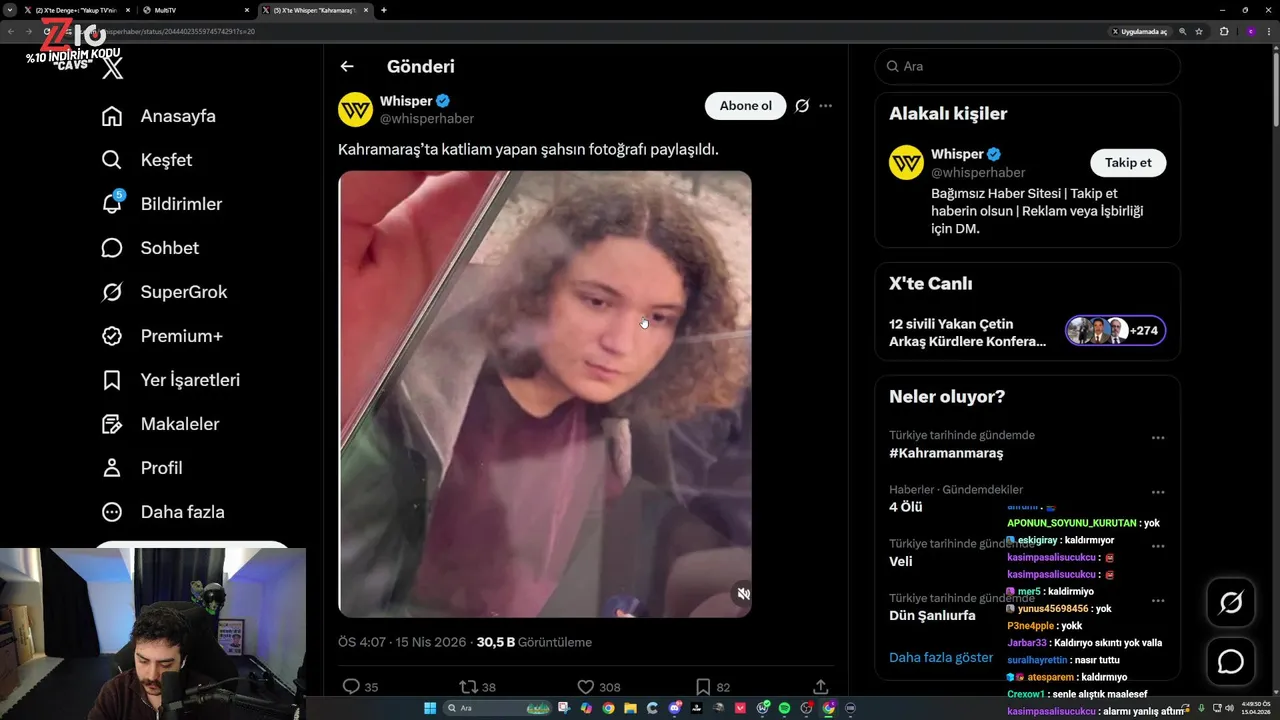Viewport: 1280px width, 720px height.
Task: Open options for #Kahramanmaraş trend
Action: pyautogui.click(x=1158, y=438)
